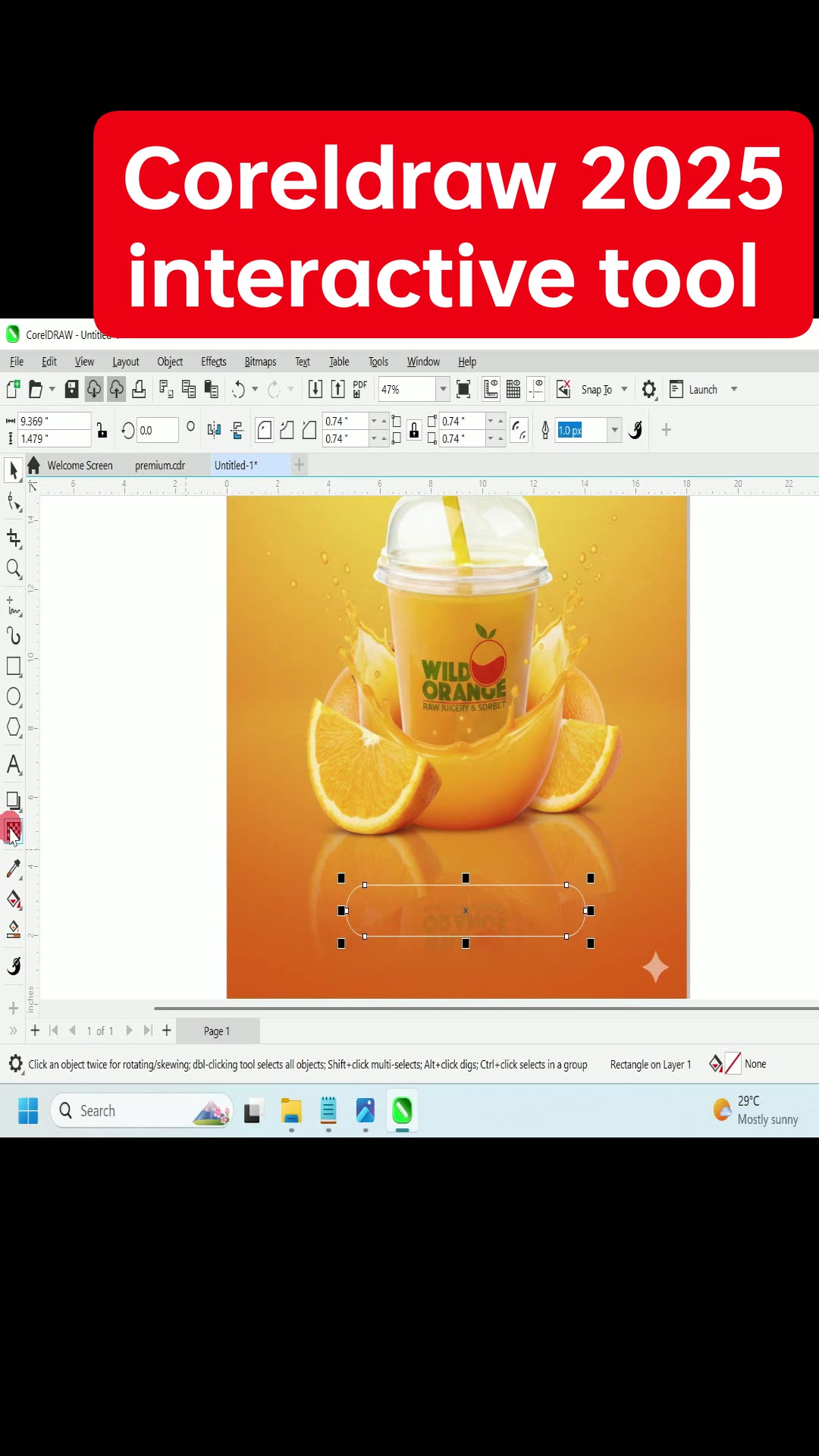Expand the Launch dropdown arrow
The height and width of the screenshot is (1456, 819).
(x=734, y=390)
